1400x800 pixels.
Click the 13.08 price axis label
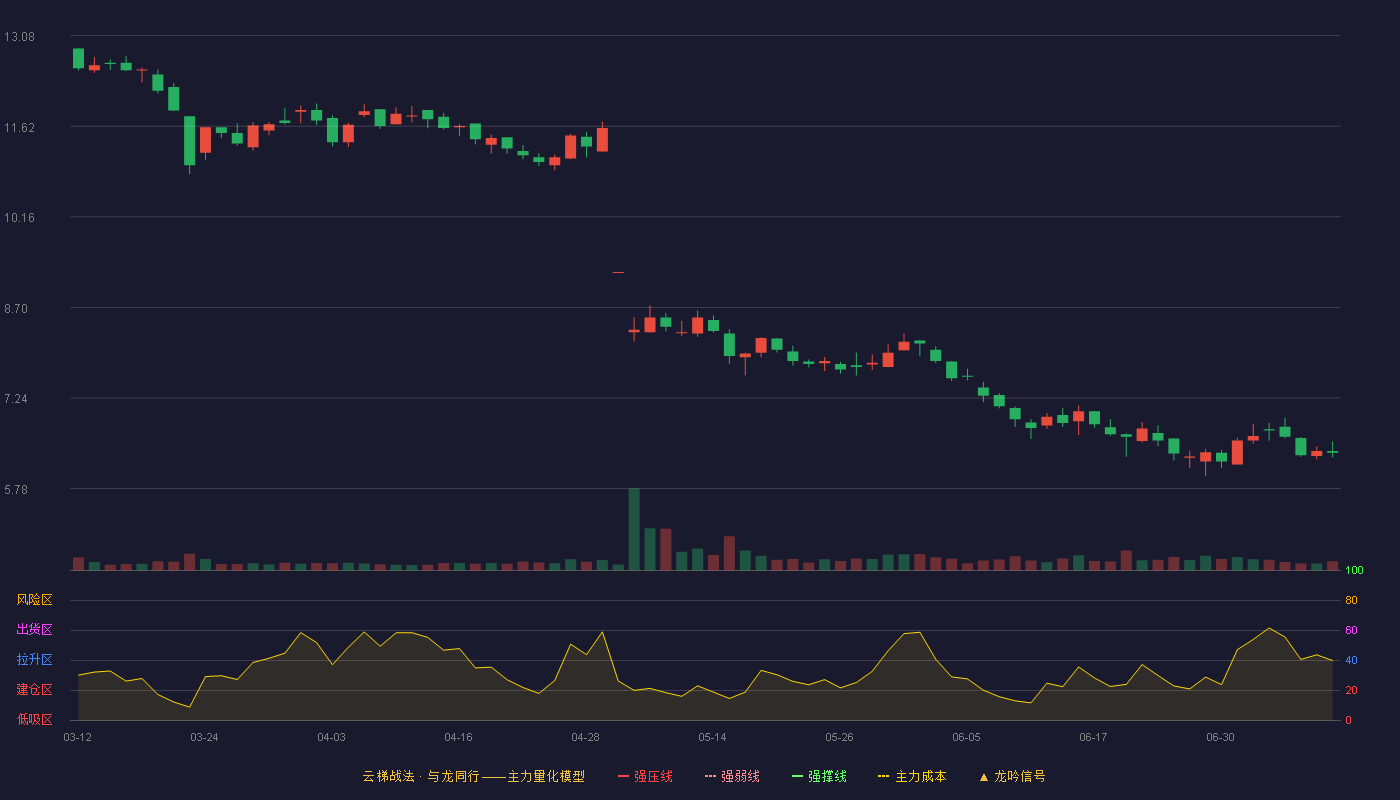19,37
